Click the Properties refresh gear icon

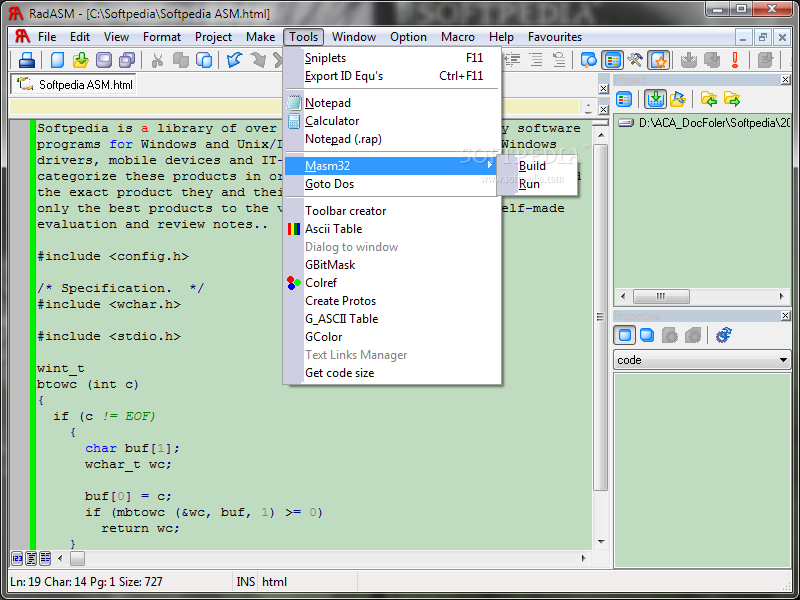pos(723,335)
